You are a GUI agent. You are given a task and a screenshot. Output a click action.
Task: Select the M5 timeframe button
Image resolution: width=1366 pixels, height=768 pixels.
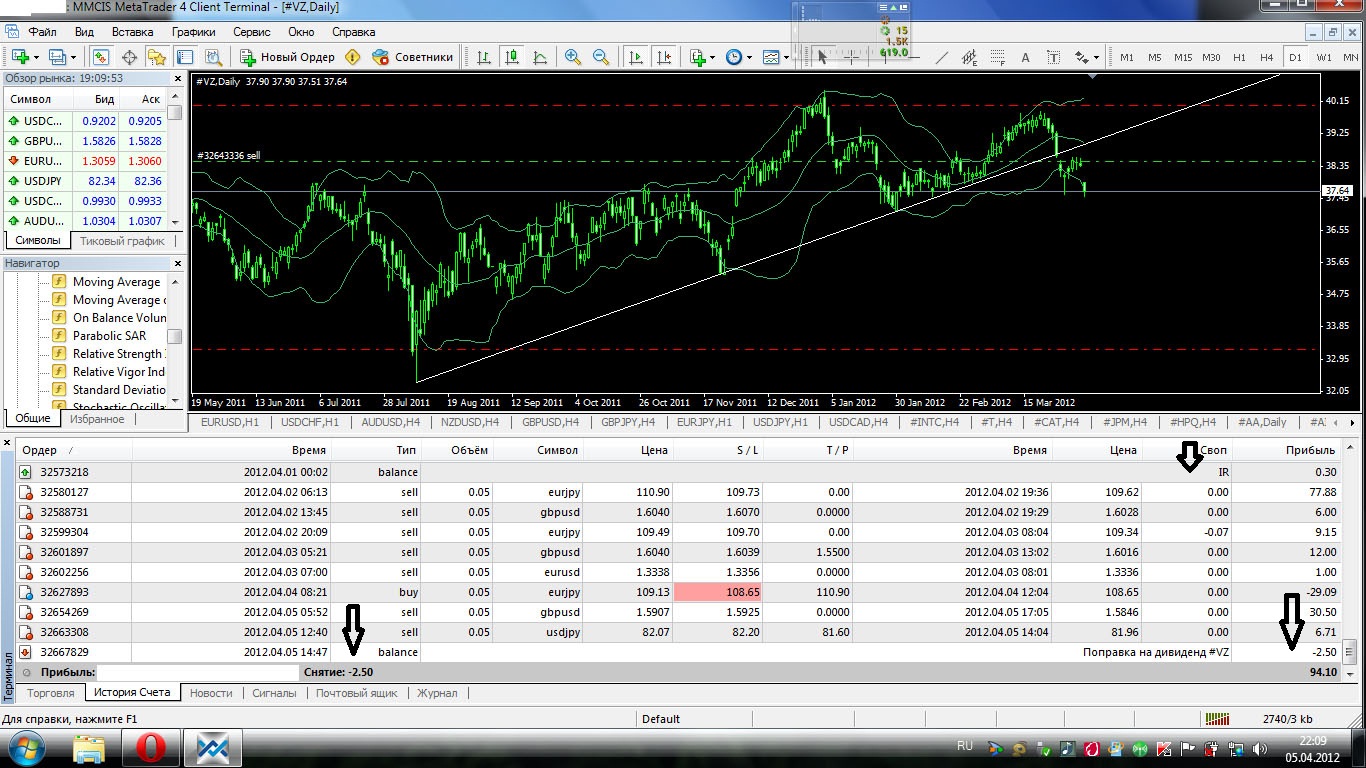tap(1155, 57)
